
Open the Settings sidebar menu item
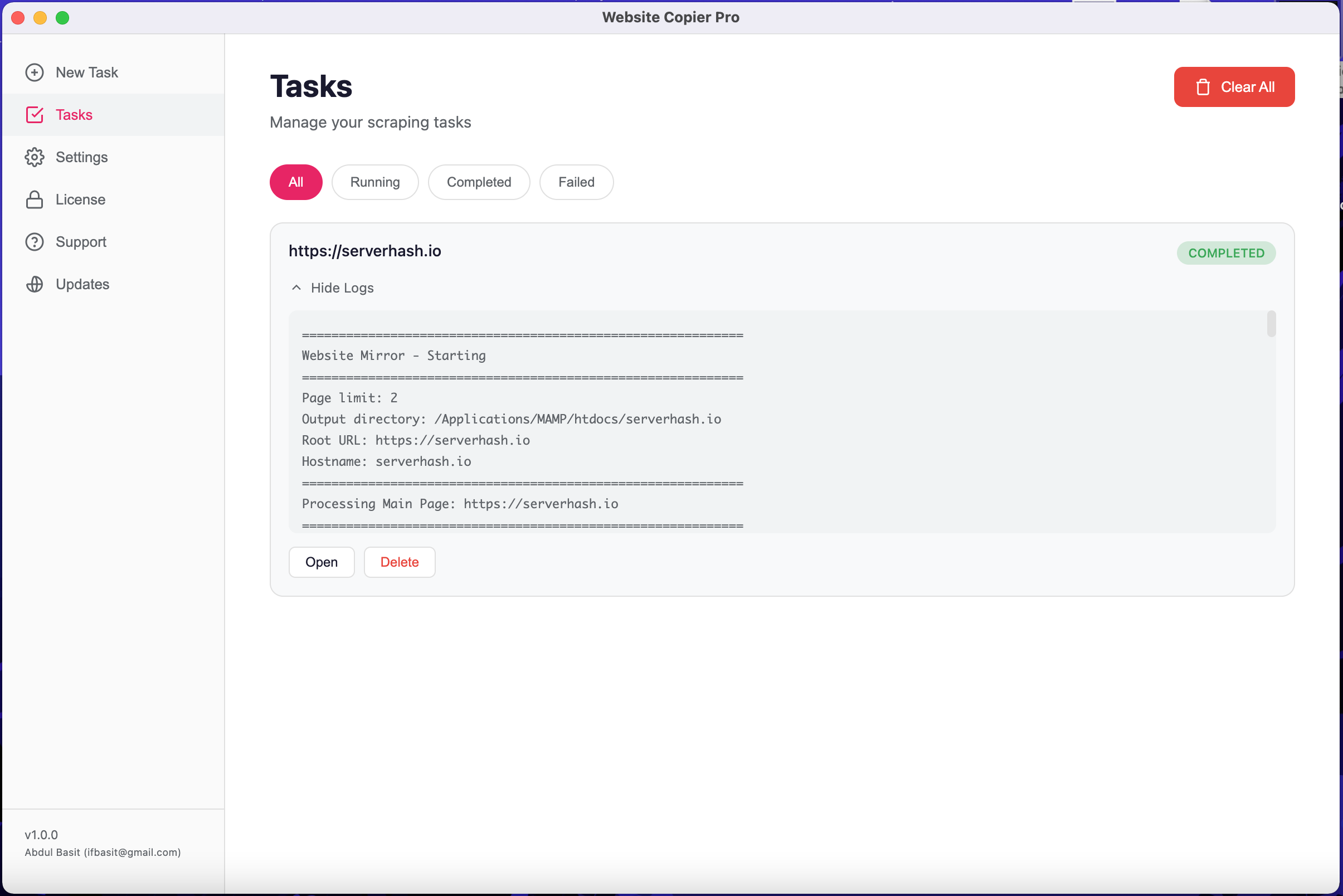(x=82, y=157)
